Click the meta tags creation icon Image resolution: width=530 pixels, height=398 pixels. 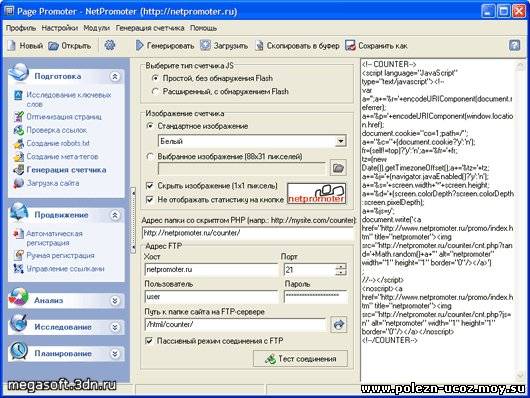(18, 157)
